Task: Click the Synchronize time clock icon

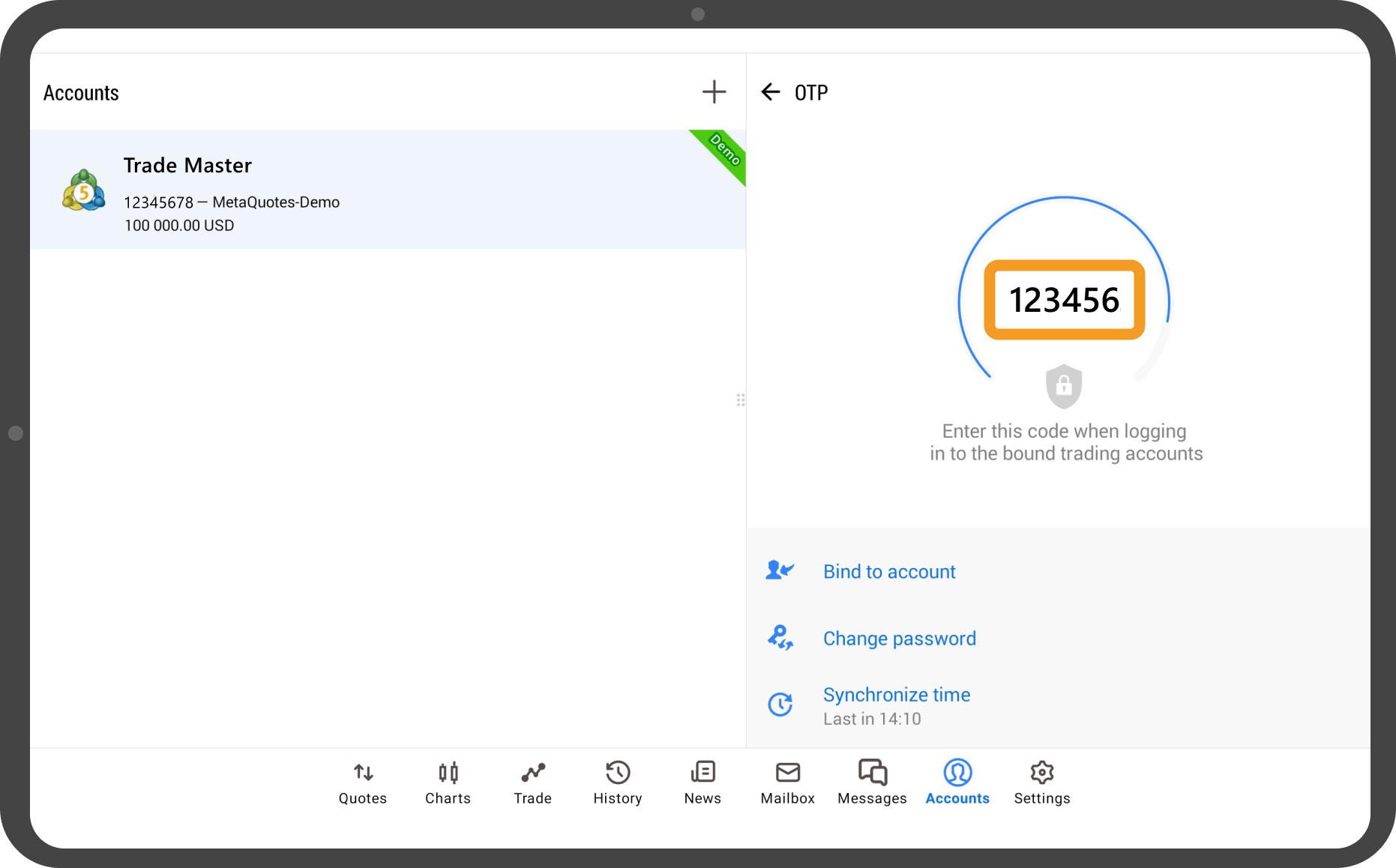Action: [x=780, y=705]
